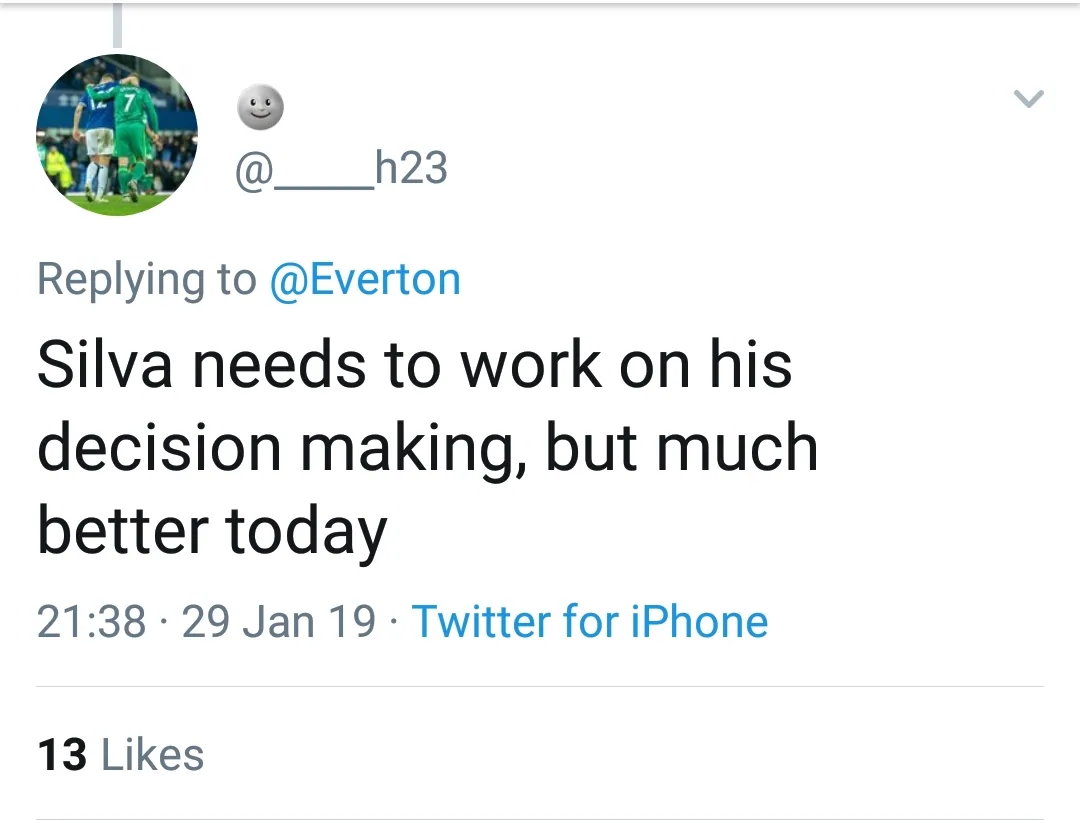Click the moon face emoji display name
The image size is (1080, 823).
point(260,106)
